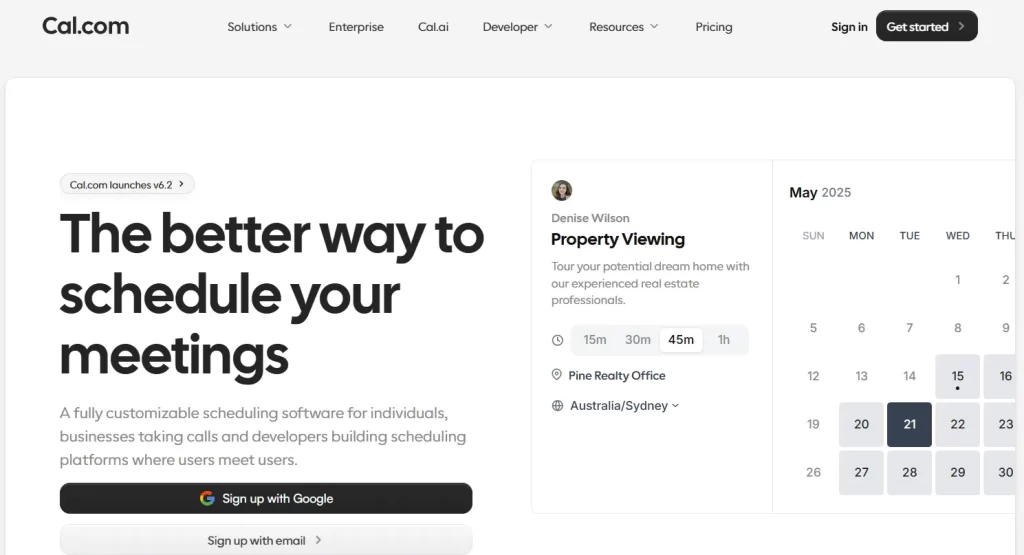Viewport: 1024px width, 555px height.
Task: Select May 22 on the calendar
Action: tap(957, 424)
